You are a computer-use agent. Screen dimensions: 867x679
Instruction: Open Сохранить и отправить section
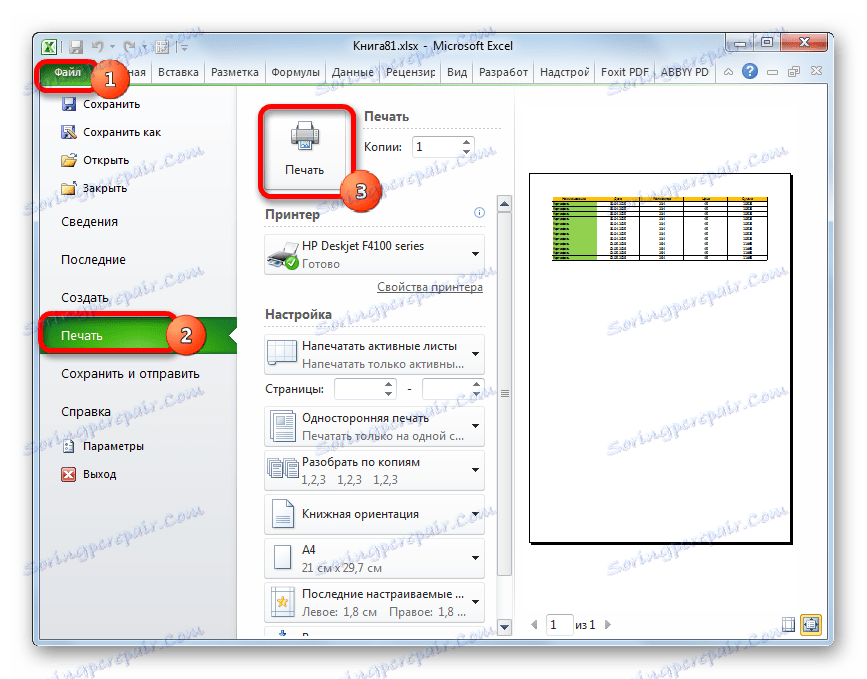pyautogui.click(x=130, y=374)
